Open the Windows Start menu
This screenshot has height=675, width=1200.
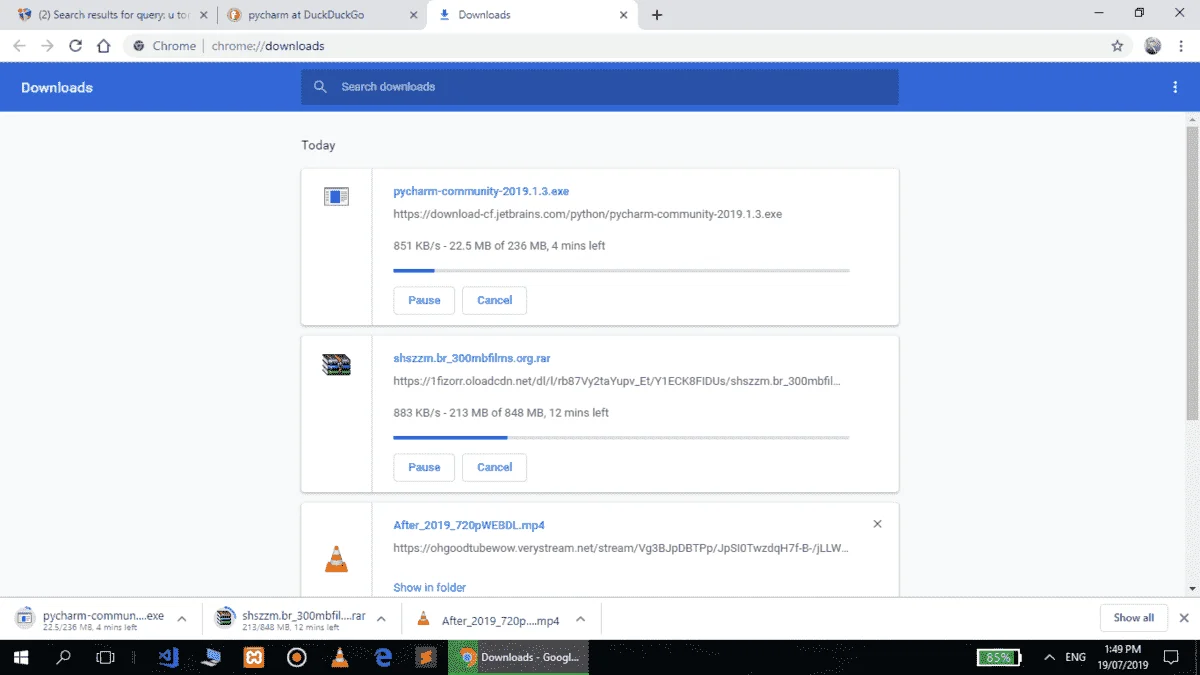click(20, 657)
